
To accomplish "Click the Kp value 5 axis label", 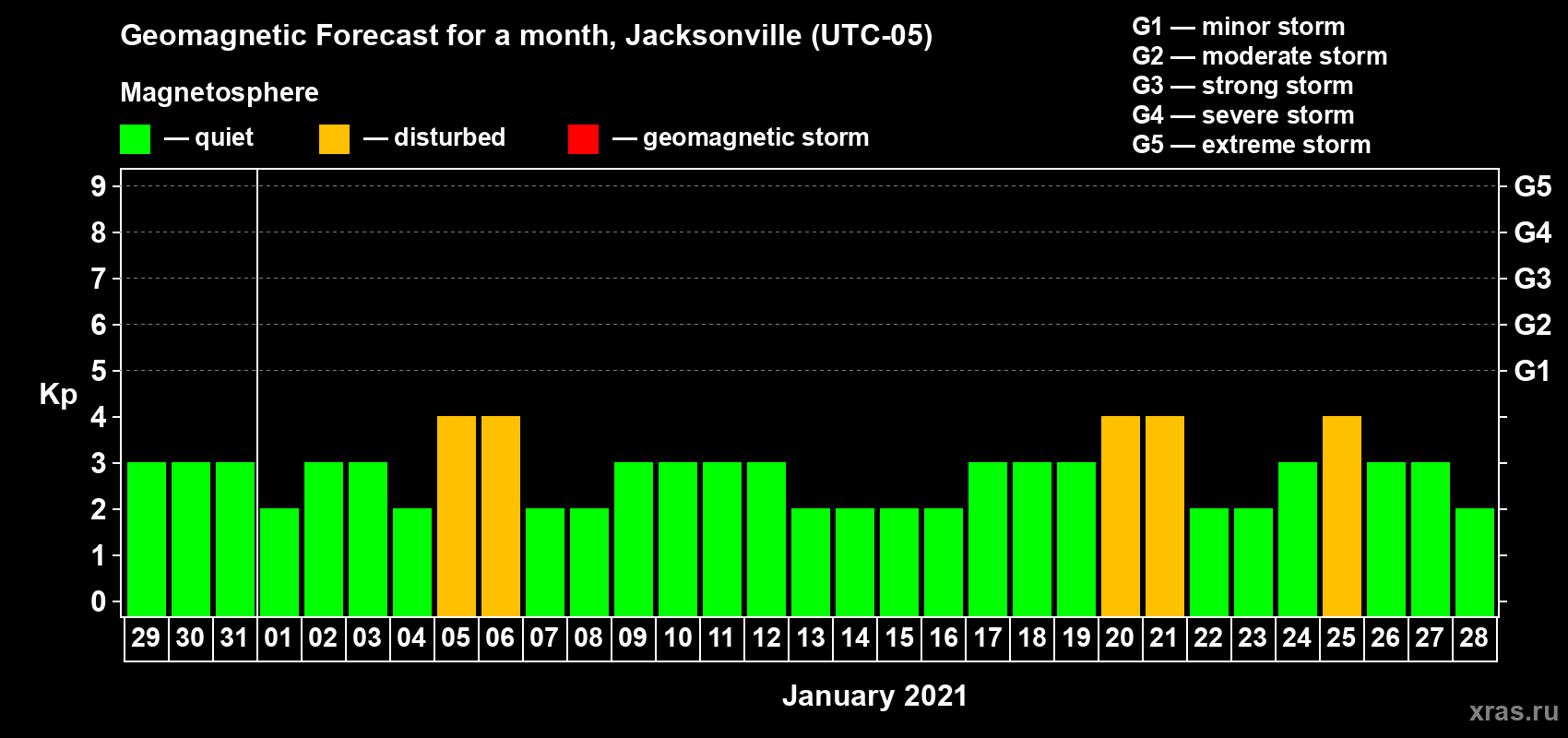I will (x=99, y=371).
